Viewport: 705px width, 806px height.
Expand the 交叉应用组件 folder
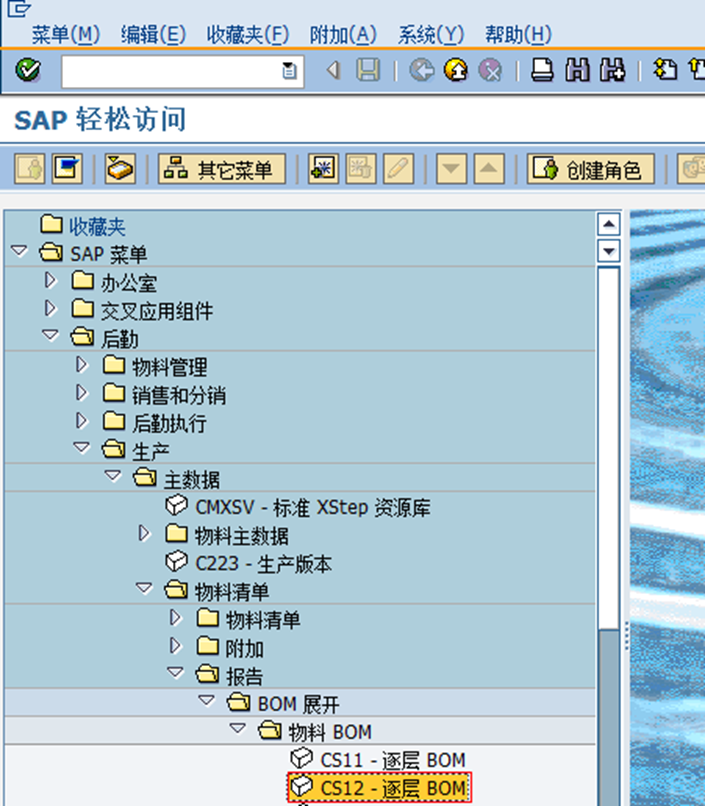50,308
